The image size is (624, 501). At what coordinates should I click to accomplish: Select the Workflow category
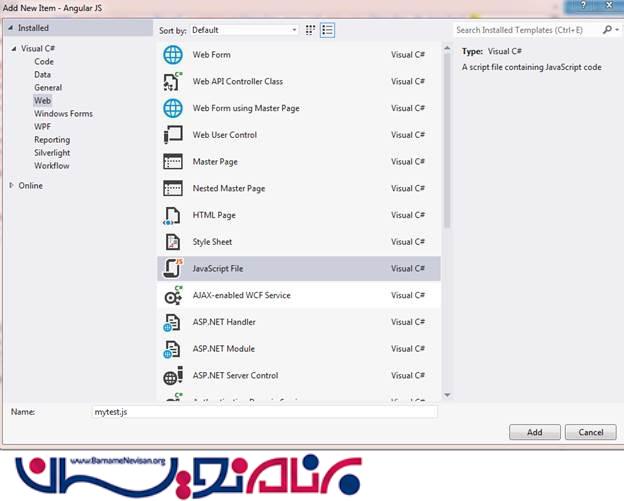click(51, 166)
